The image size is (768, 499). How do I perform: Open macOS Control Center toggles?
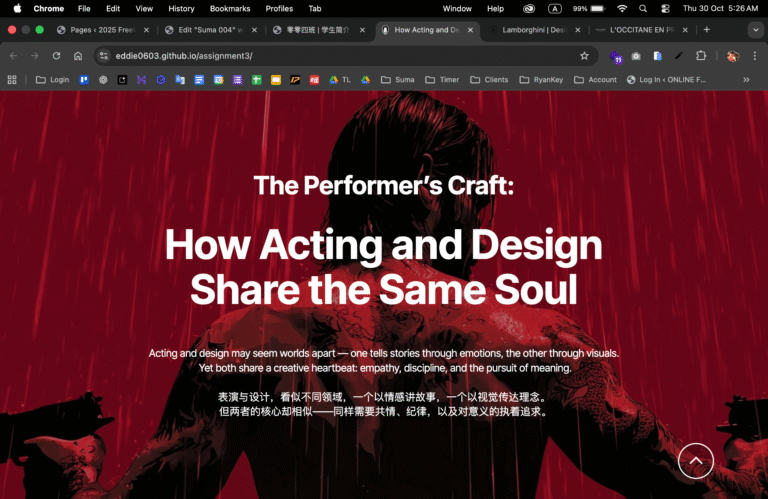coord(665,8)
